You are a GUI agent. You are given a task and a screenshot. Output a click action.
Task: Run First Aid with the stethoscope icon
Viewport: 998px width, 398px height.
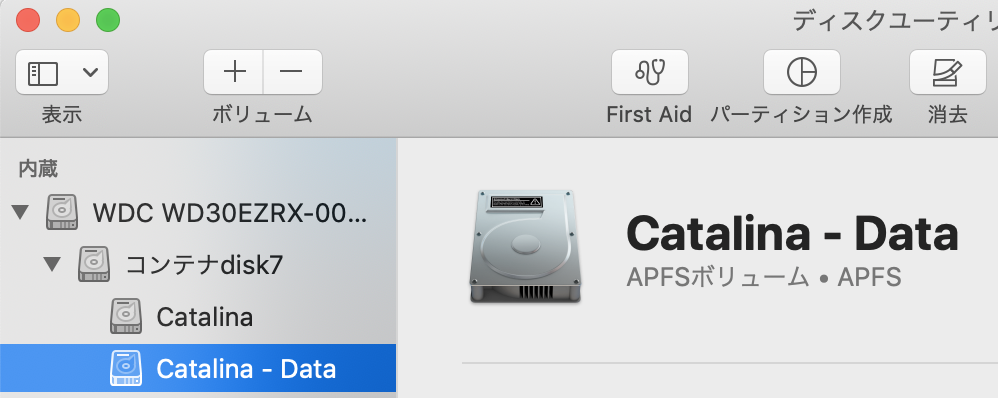(x=649, y=72)
